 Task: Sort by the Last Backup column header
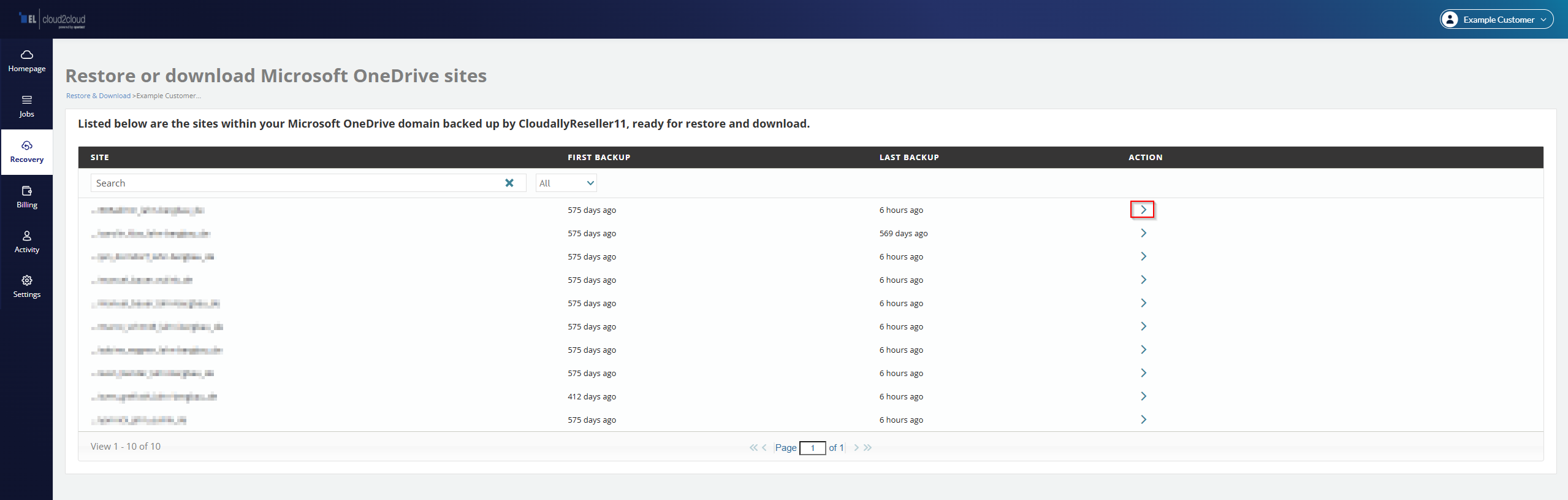pyautogui.click(x=908, y=158)
